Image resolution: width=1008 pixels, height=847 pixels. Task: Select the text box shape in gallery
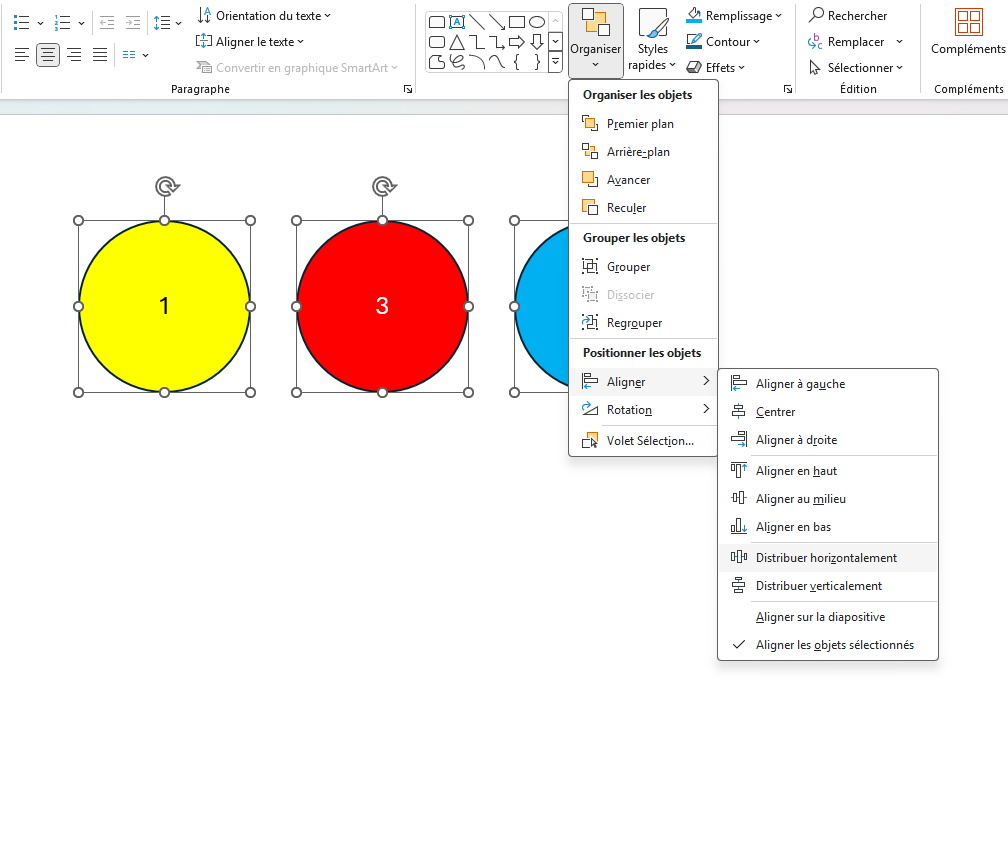(457, 22)
